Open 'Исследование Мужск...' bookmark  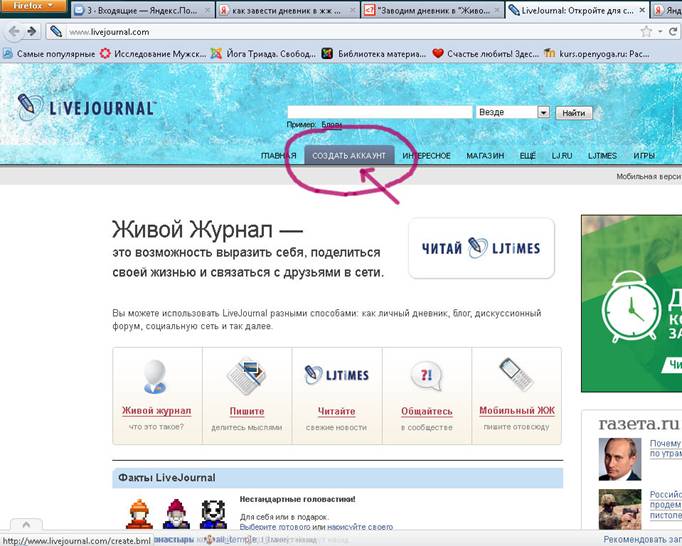pyautogui.click(x=153, y=54)
